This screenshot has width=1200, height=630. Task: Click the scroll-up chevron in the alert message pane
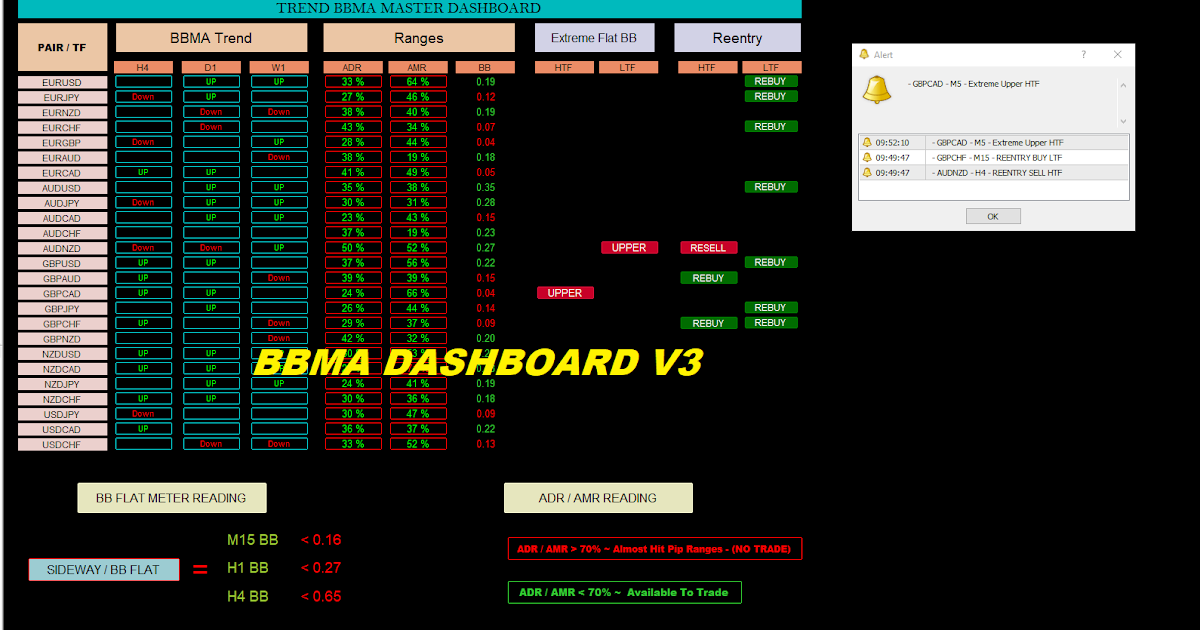pos(1123,85)
